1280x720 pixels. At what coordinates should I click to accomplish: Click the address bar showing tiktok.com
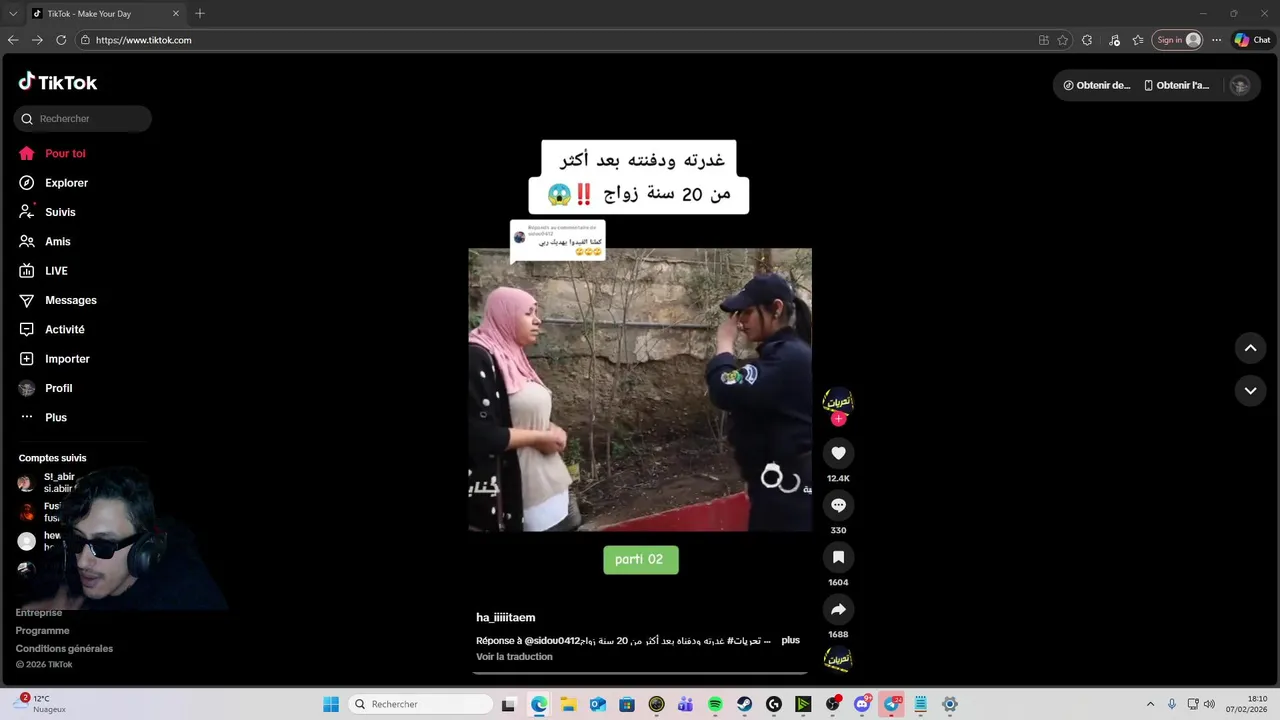tap(550, 40)
